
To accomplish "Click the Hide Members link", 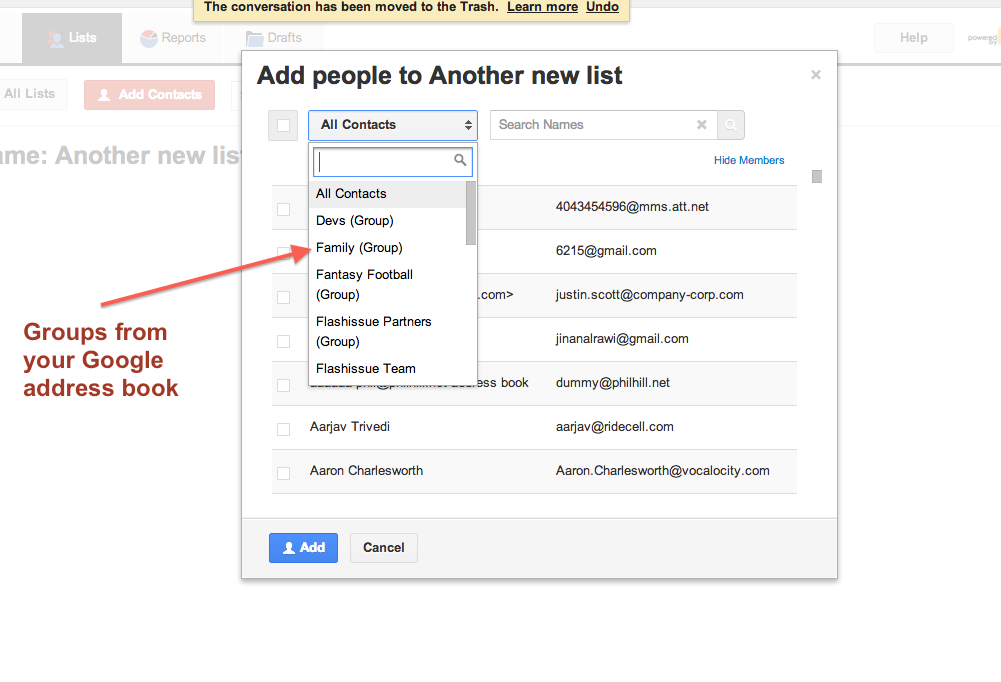I will click(749, 160).
